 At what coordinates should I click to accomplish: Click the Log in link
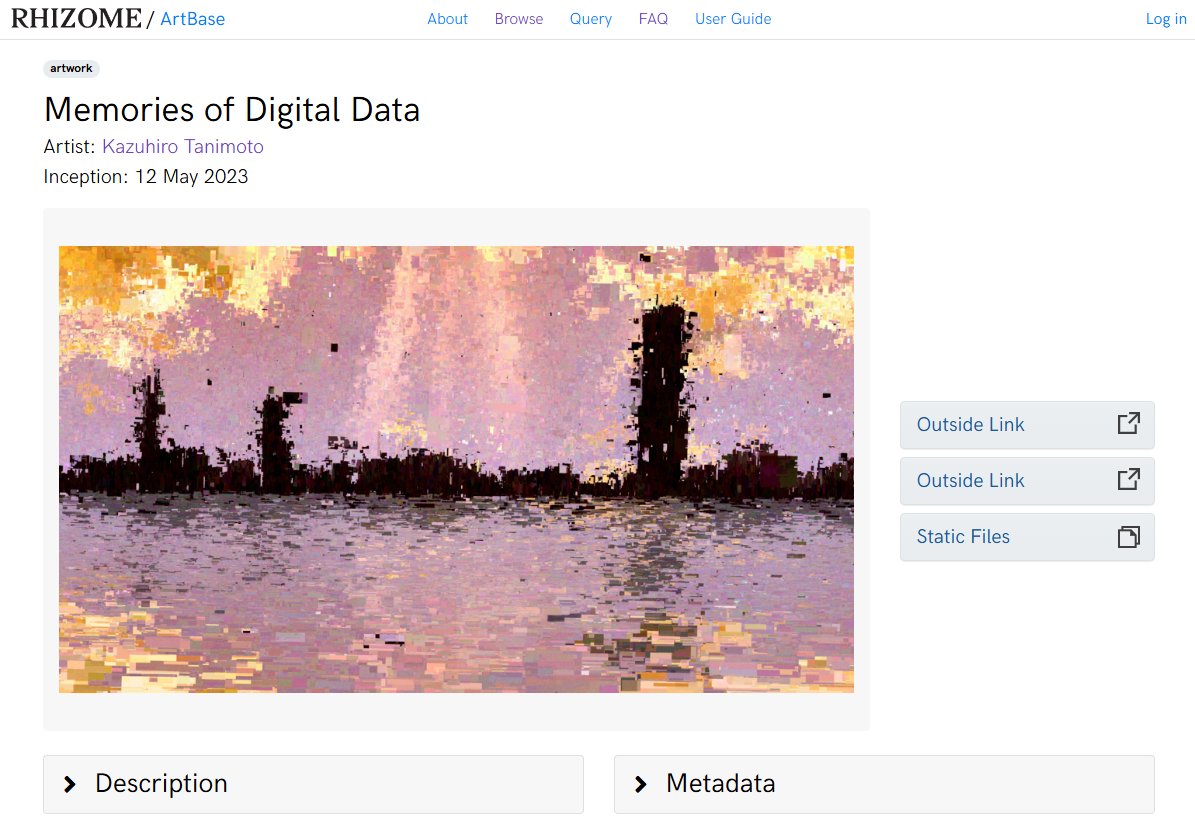(x=1166, y=19)
